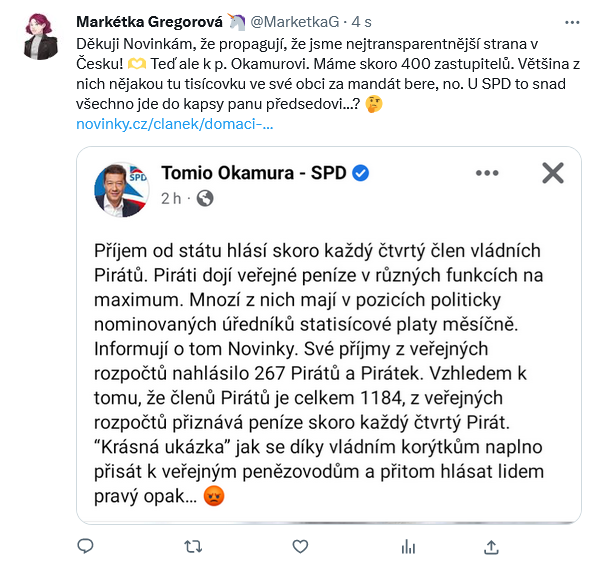Open Okamura post's three-dot options menu
The height and width of the screenshot is (568, 598).
[487, 173]
